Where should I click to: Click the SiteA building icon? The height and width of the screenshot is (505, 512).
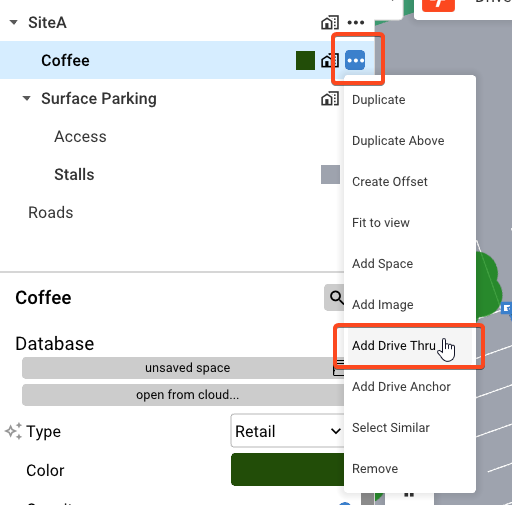[x=330, y=23]
